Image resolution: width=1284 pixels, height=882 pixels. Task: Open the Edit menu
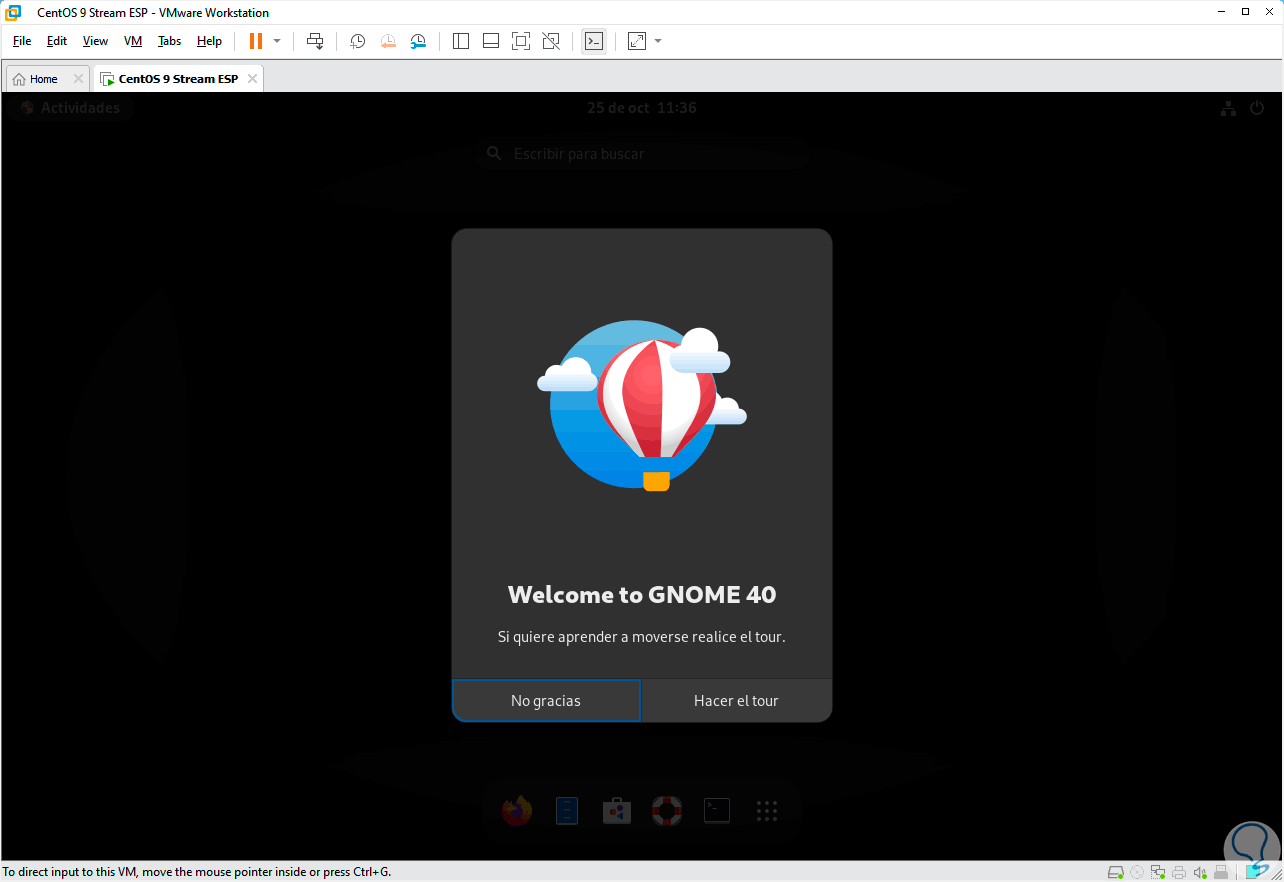tap(57, 41)
